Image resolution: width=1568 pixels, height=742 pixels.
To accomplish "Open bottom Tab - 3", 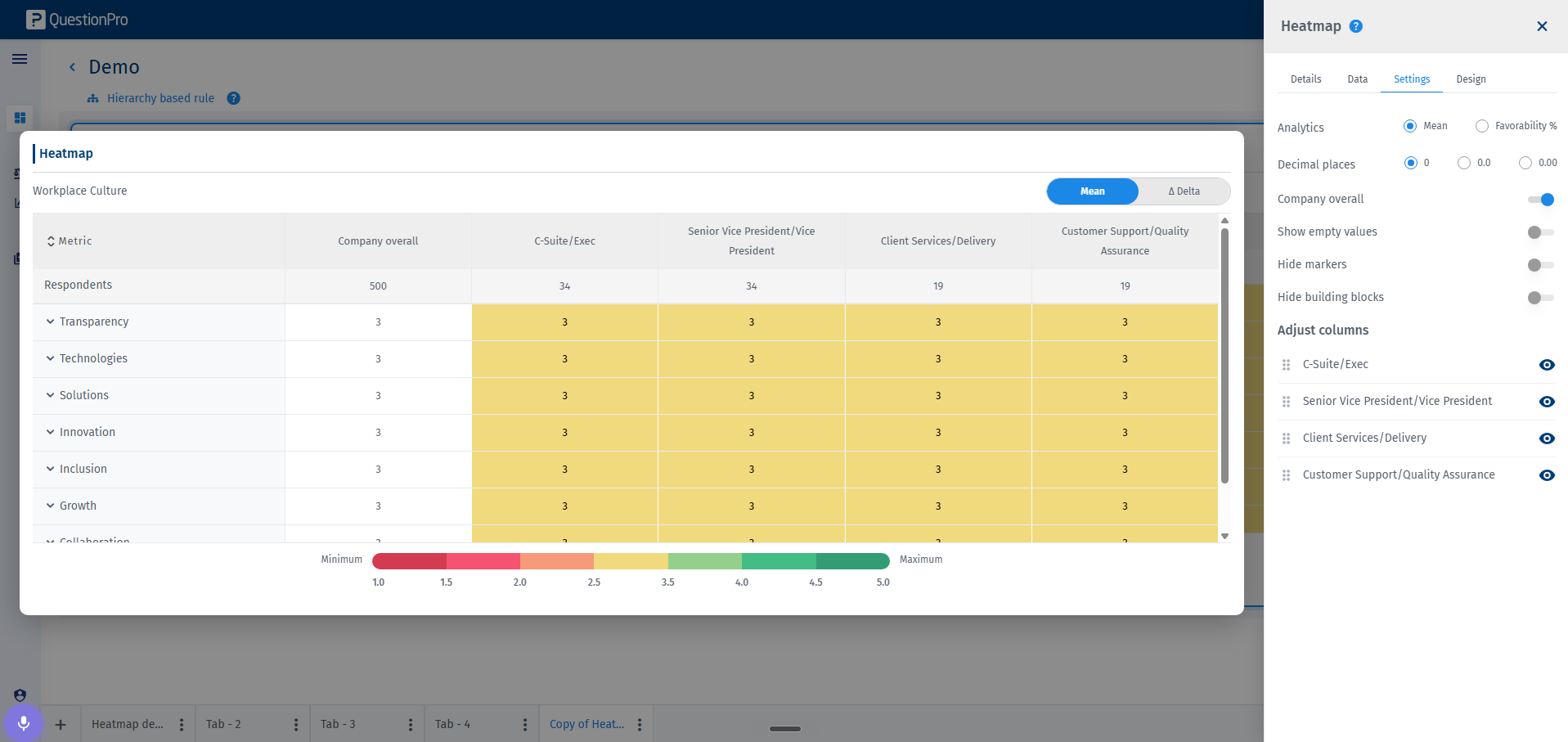I will (x=338, y=724).
